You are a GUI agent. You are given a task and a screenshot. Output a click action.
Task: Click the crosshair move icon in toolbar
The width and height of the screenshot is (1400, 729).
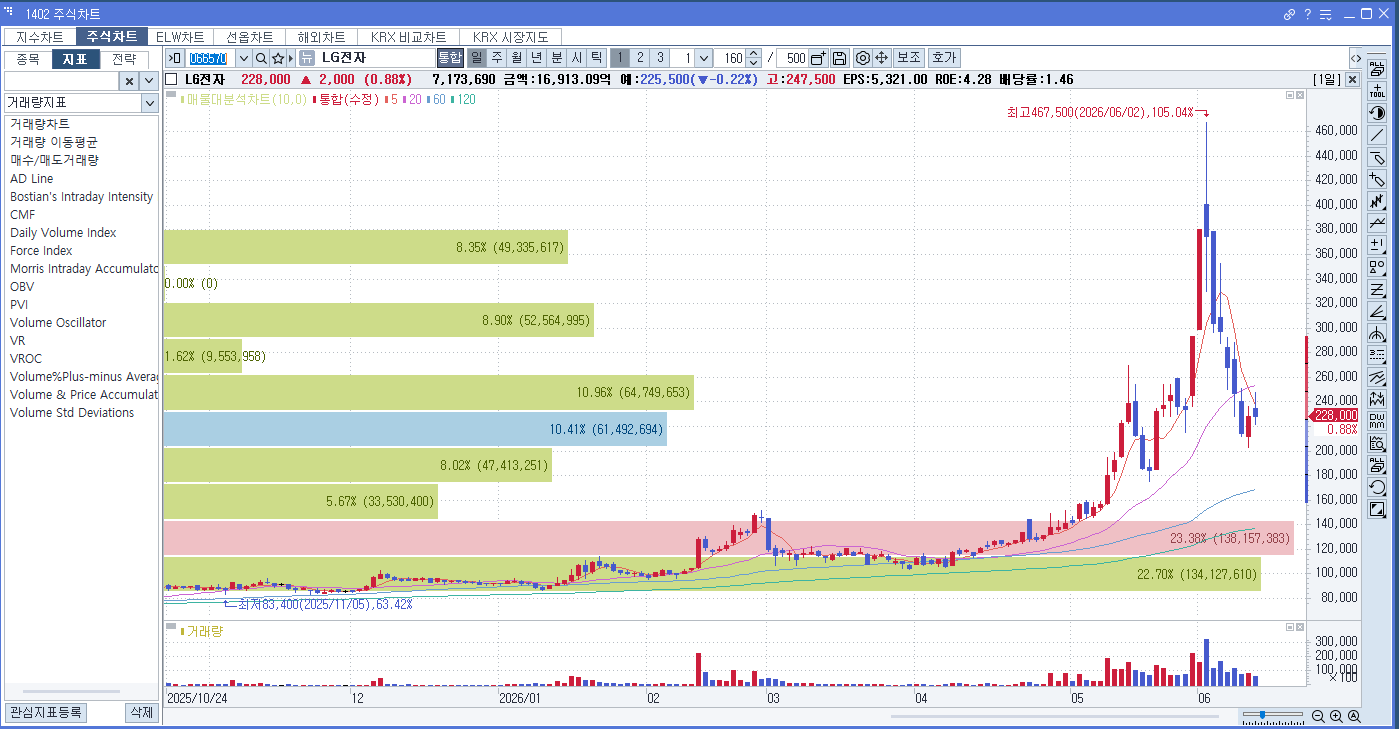(882, 58)
